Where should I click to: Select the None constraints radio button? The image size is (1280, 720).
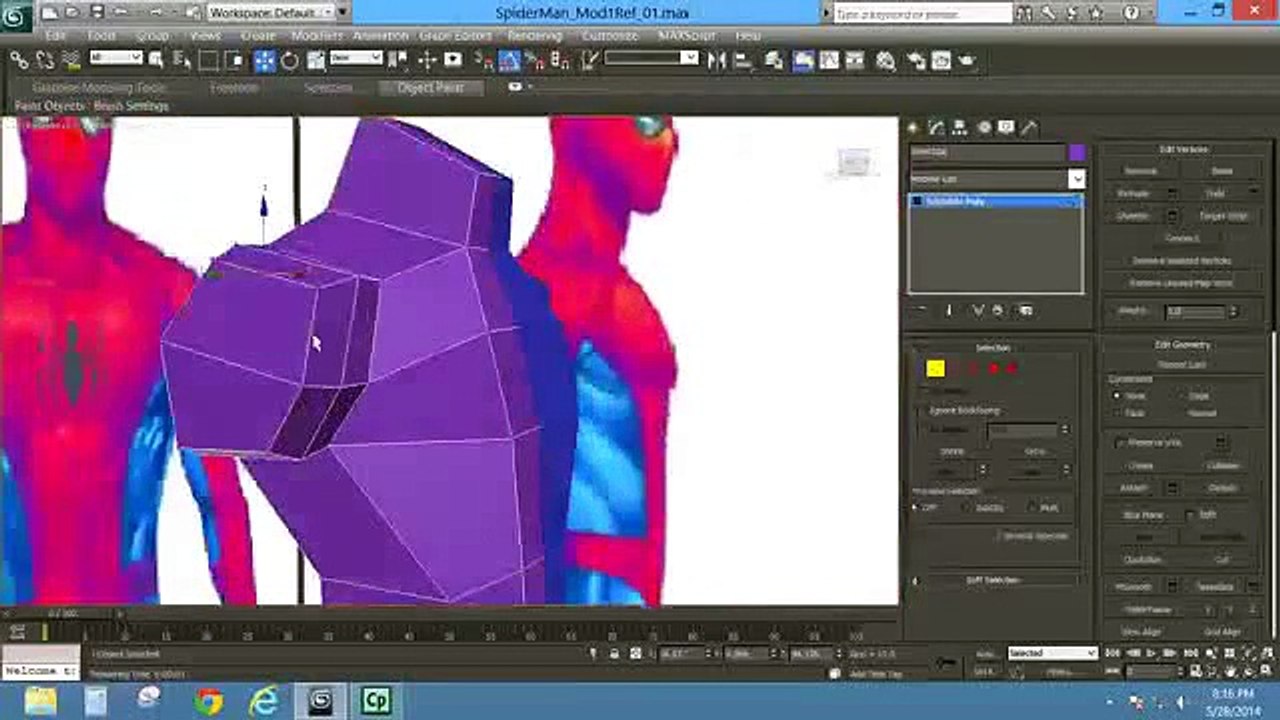1116,395
